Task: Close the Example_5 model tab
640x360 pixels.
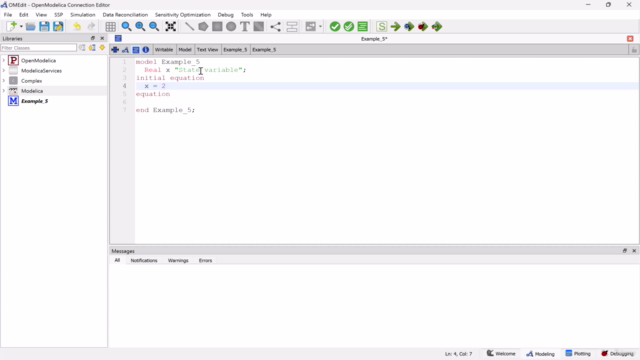Action: coord(630,39)
